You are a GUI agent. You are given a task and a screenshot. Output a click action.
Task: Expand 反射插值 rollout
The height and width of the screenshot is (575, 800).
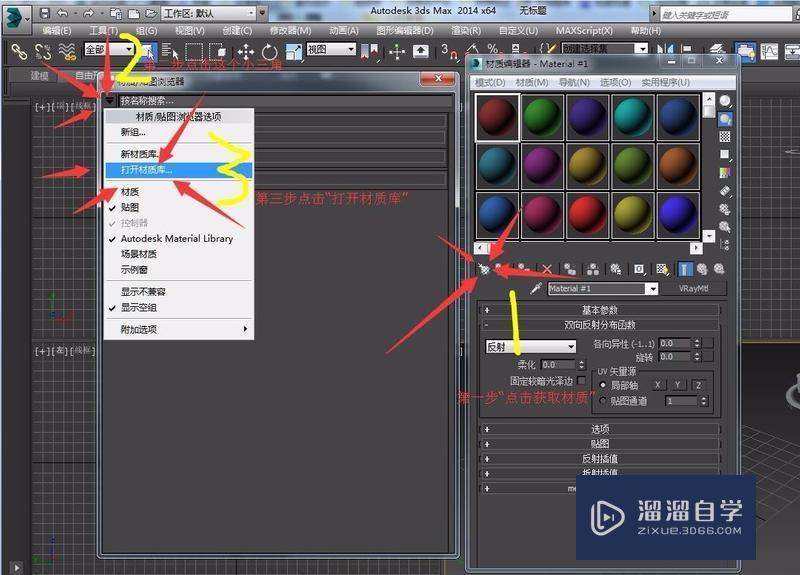(x=600, y=459)
